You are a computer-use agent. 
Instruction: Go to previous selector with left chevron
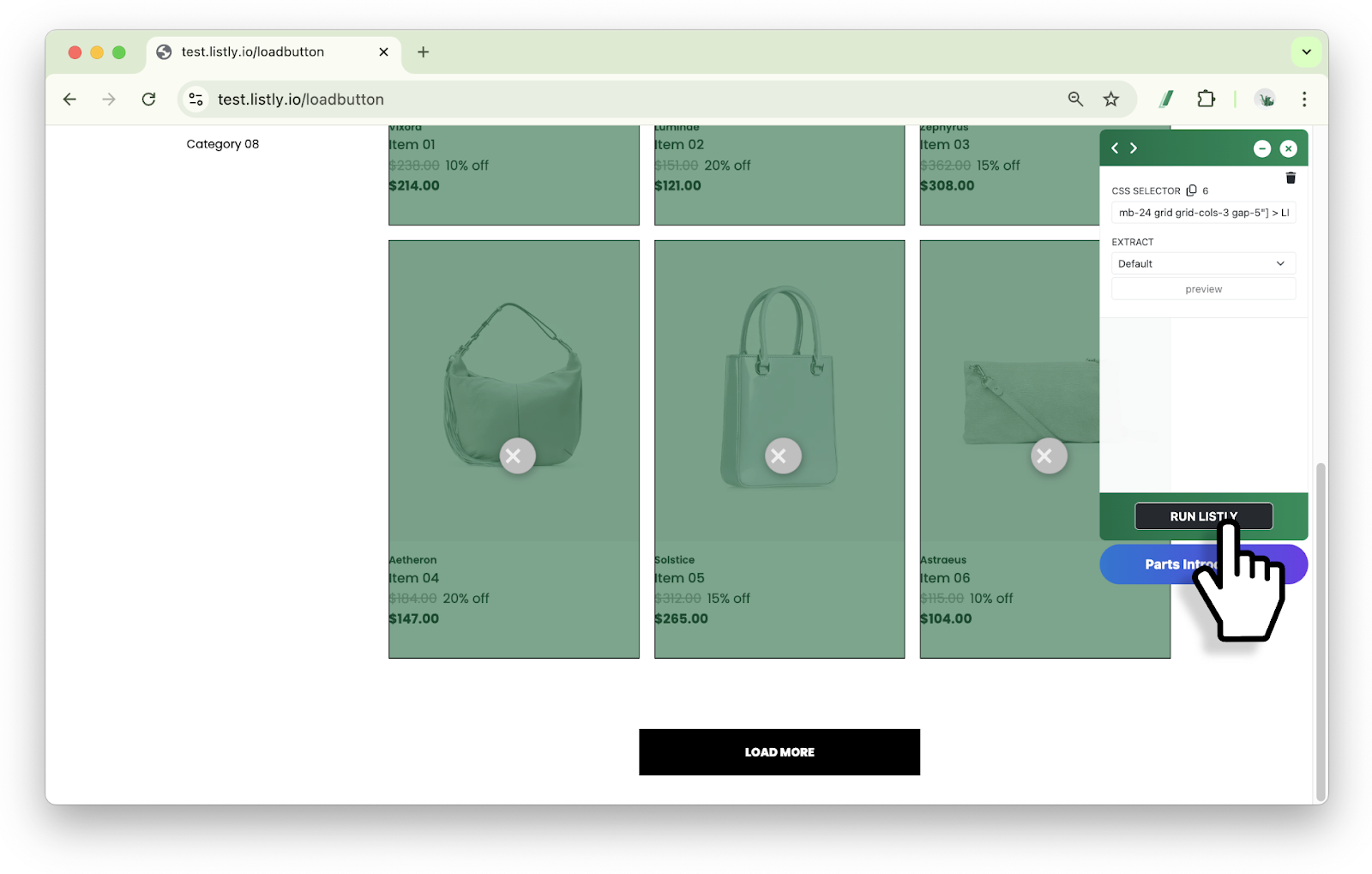(1115, 148)
